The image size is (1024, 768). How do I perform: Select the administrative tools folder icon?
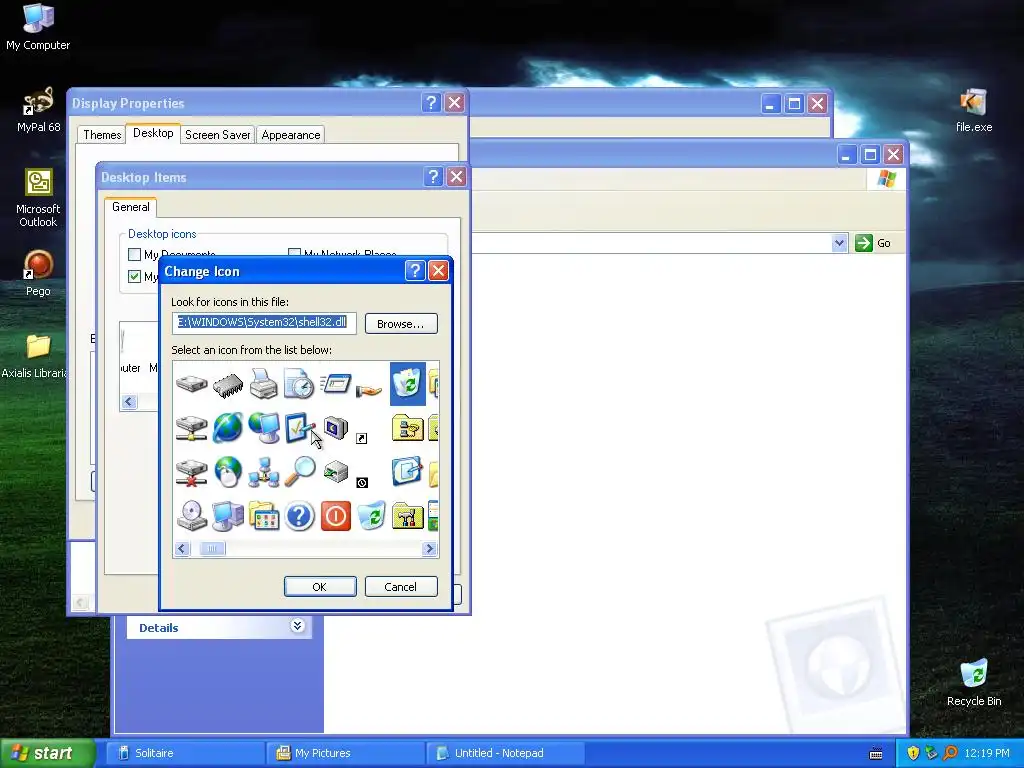point(408,516)
